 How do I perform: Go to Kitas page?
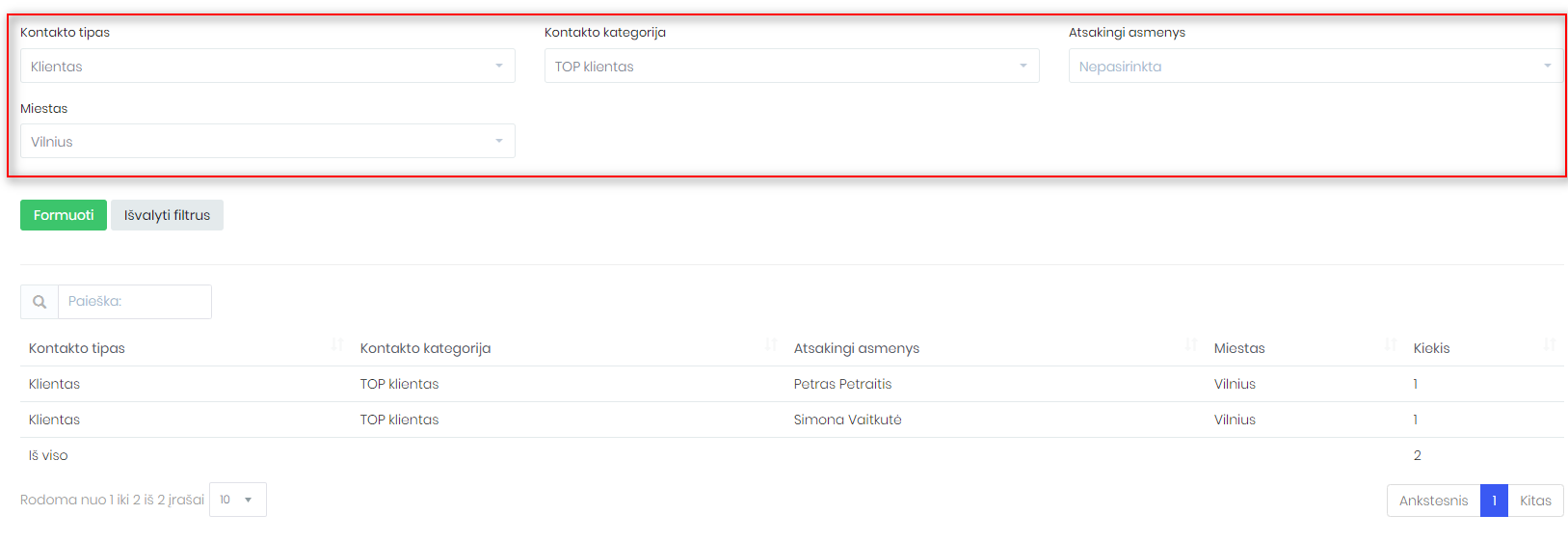1535,501
